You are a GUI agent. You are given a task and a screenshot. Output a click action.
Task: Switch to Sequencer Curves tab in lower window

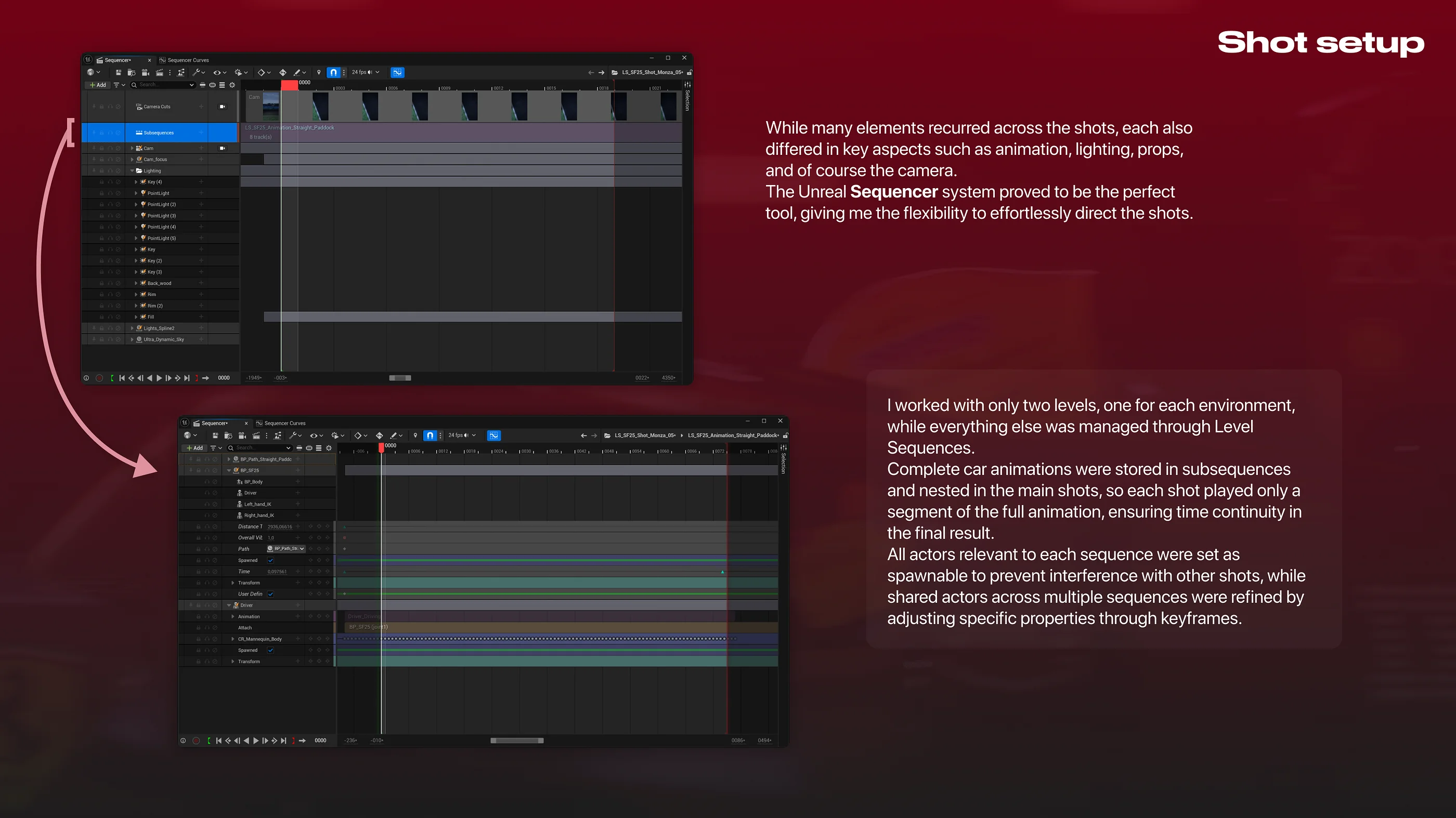point(281,423)
